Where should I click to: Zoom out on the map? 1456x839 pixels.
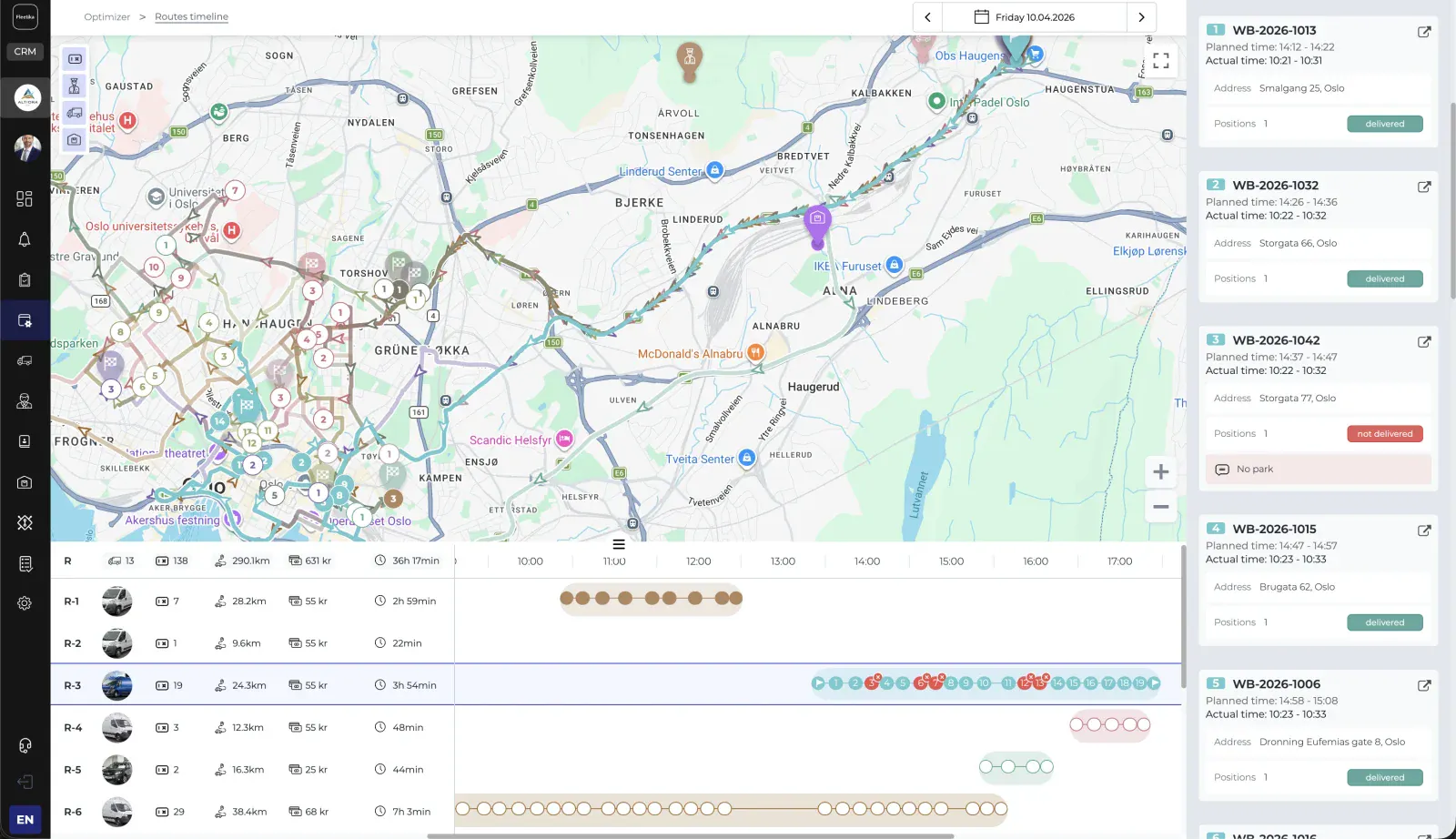[x=1161, y=507]
